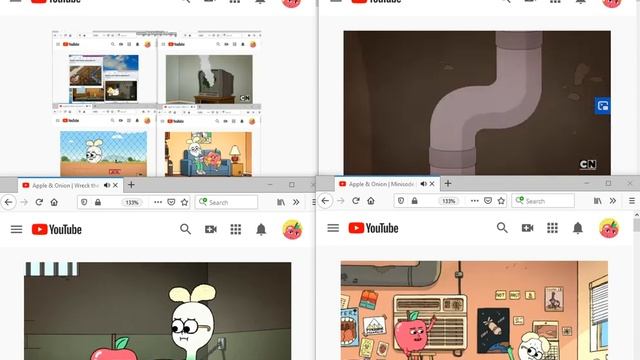This screenshot has width=640, height=360.
Task: Go back in bottom-right Firefox window
Action: point(325,200)
